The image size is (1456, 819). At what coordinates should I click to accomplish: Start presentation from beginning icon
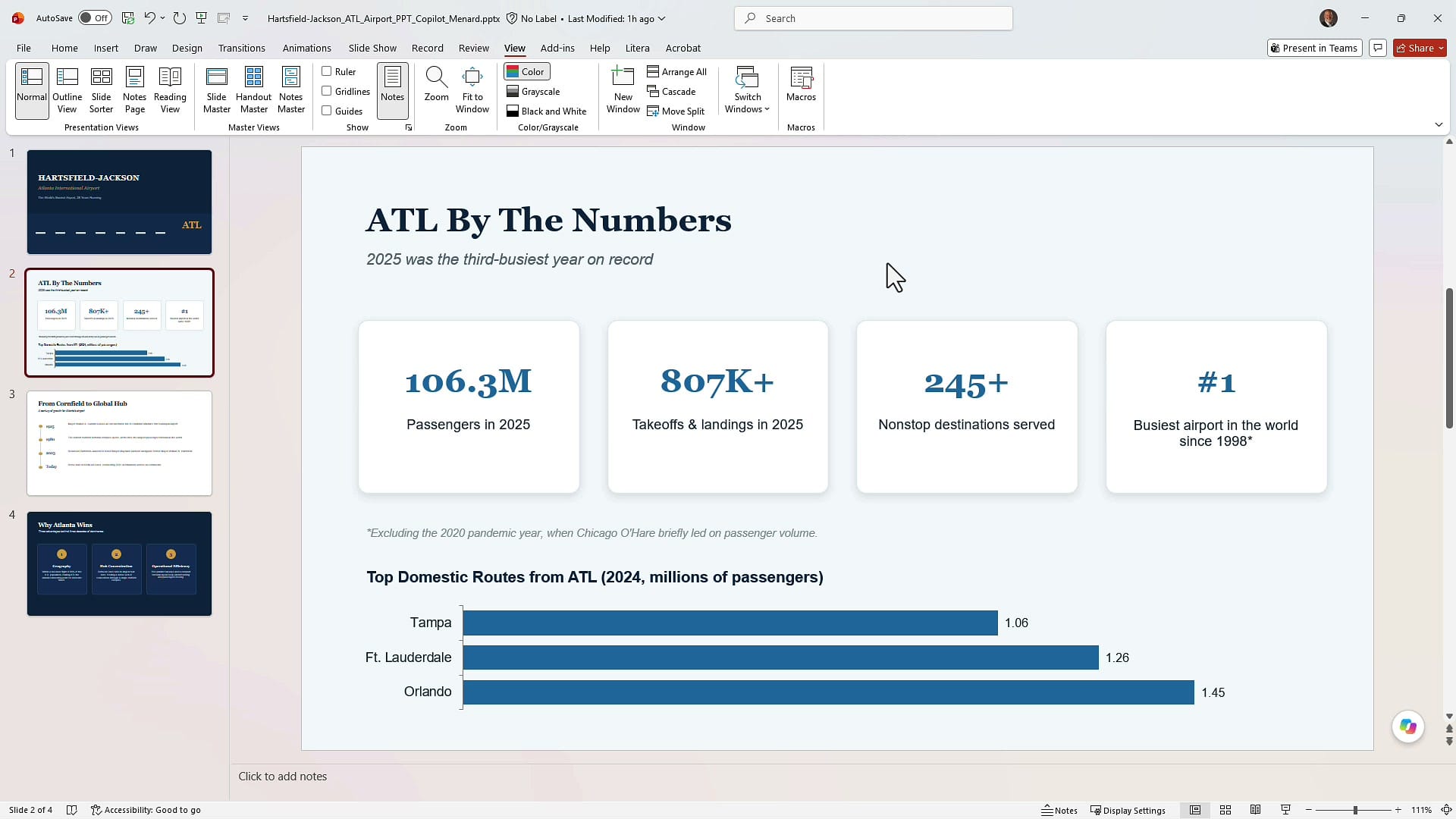pos(201,17)
